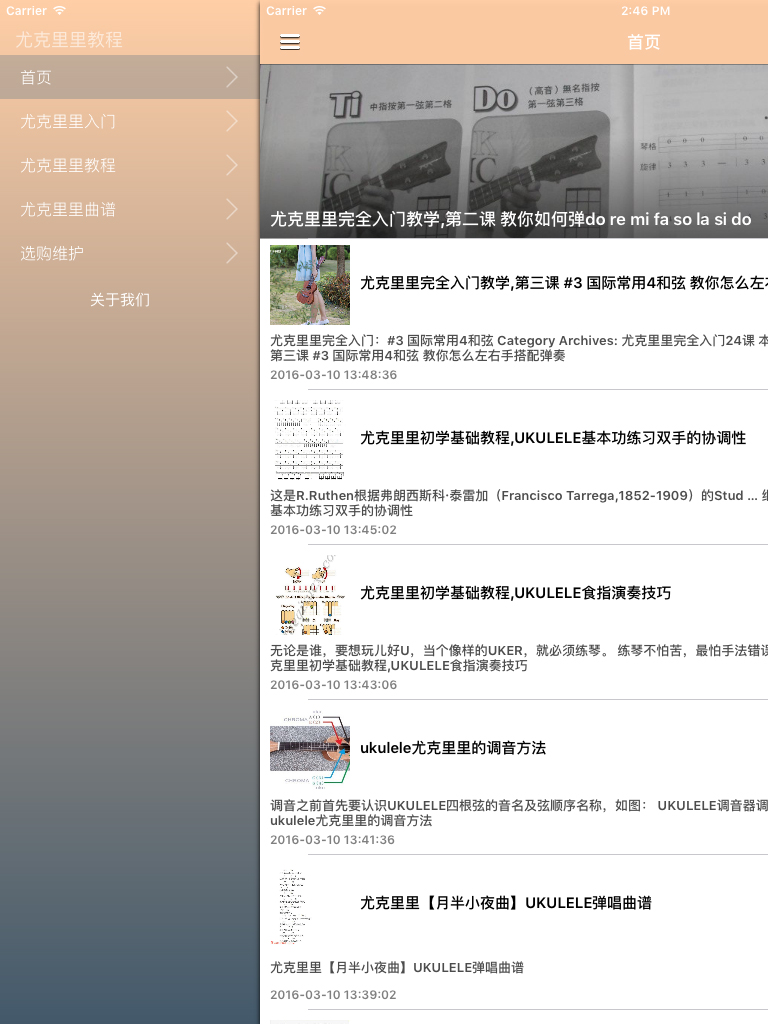Open article title UKULELE基本功练习双手的协调性
Image resolution: width=768 pixels, height=1024 pixels.
tap(553, 438)
